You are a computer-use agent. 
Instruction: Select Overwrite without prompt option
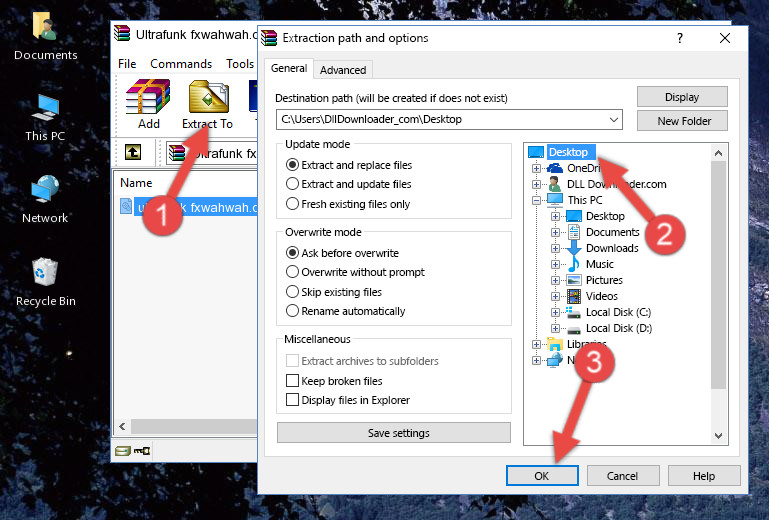(292, 272)
